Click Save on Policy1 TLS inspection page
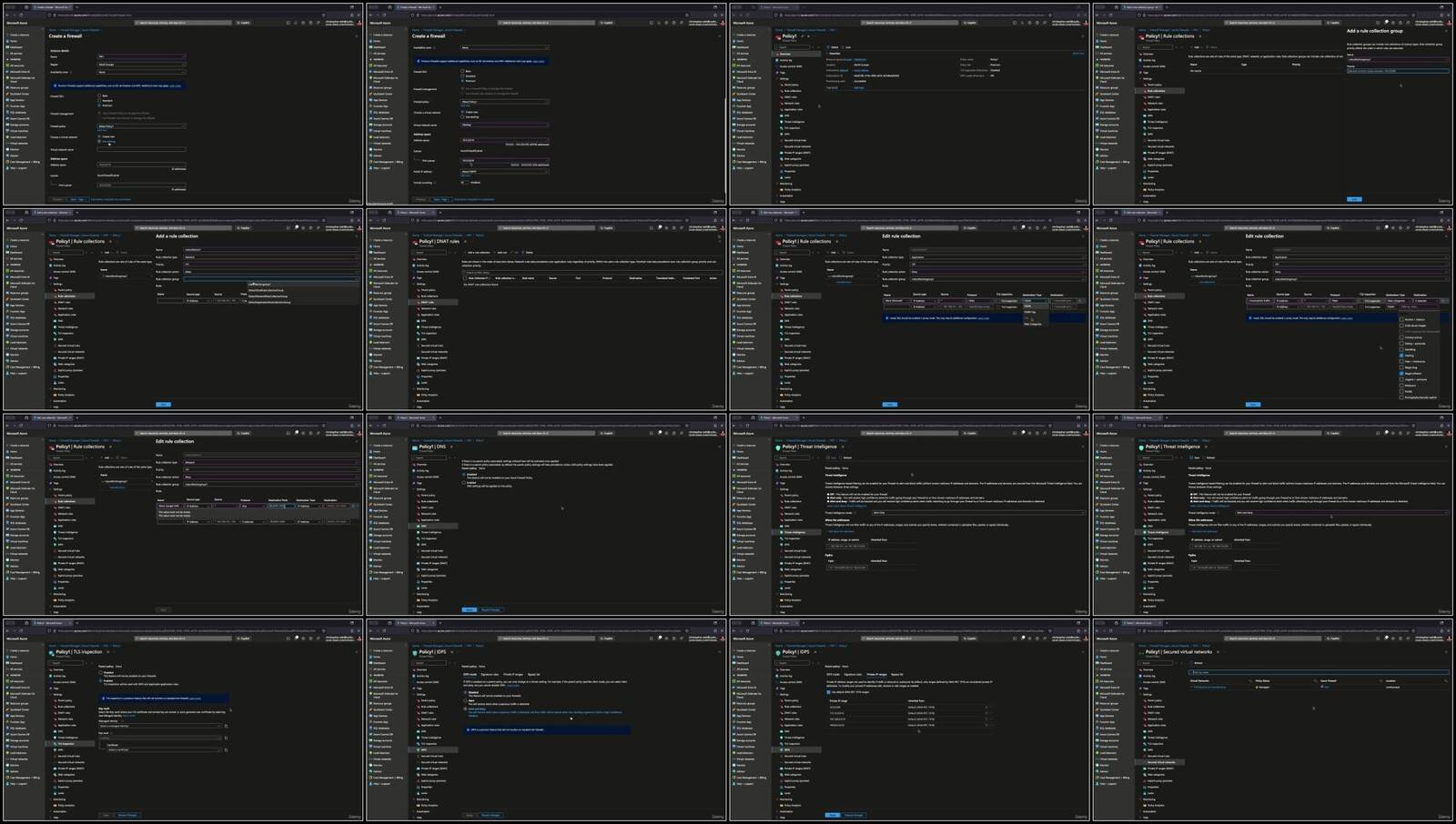Image resolution: width=1456 pixels, height=824 pixels. [106, 815]
